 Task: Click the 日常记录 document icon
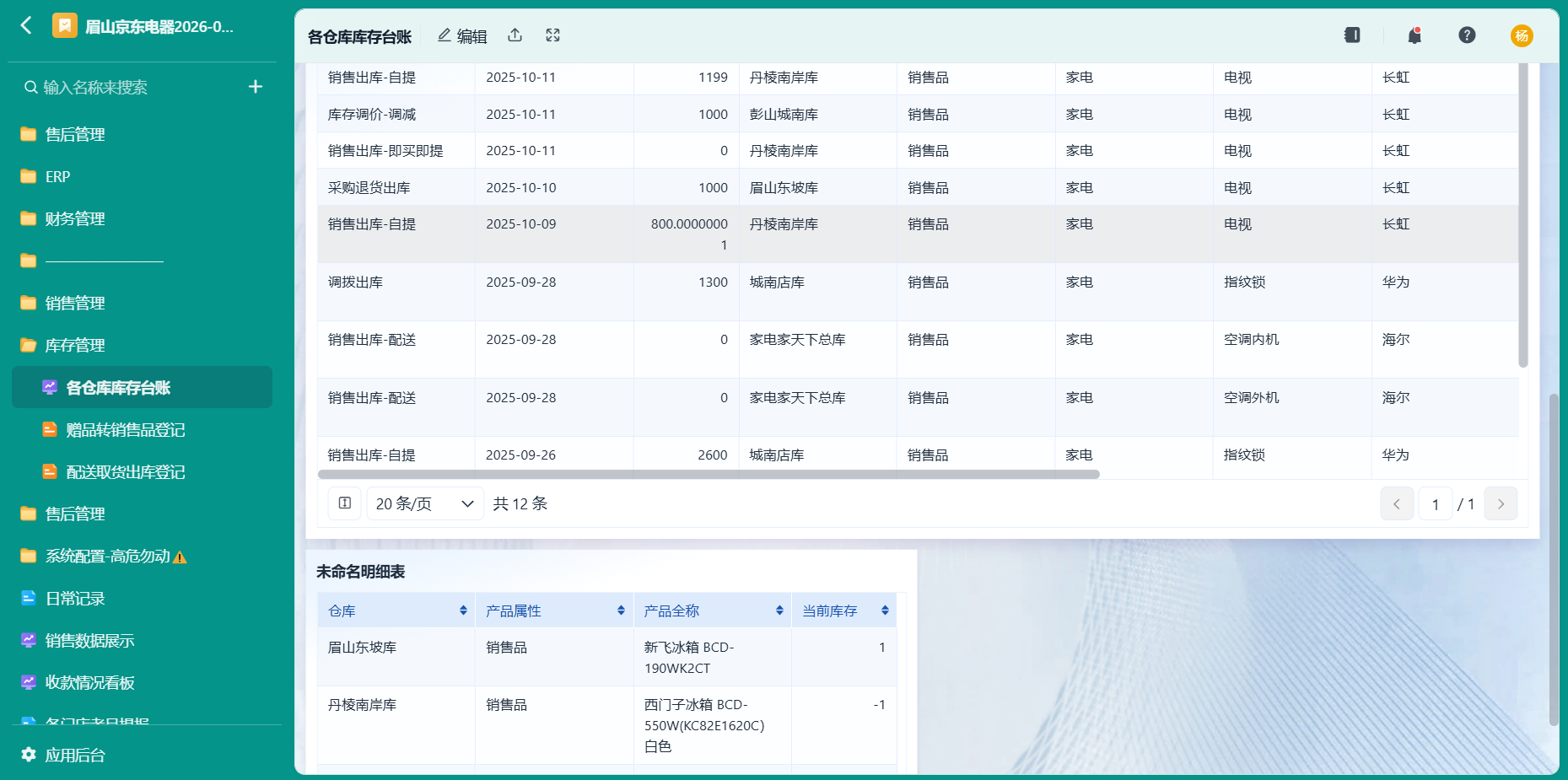pos(29,598)
